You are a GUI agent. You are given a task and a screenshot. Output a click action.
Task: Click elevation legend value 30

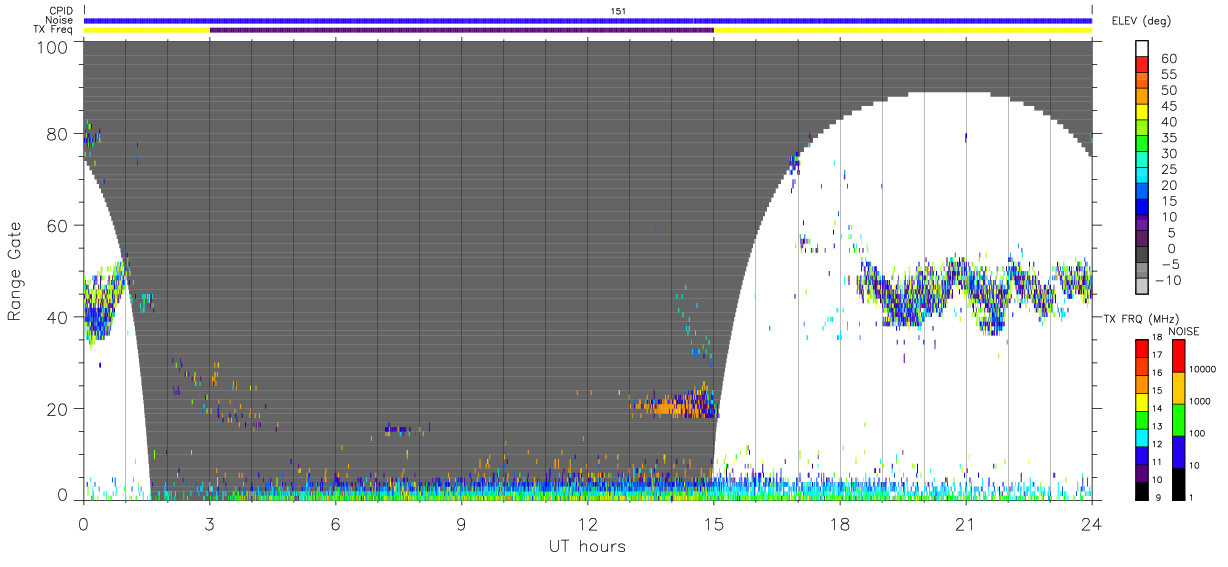tap(1167, 154)
